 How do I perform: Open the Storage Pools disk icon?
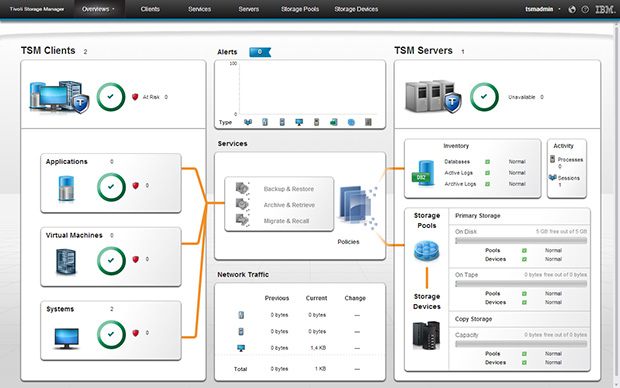[427, 251]
